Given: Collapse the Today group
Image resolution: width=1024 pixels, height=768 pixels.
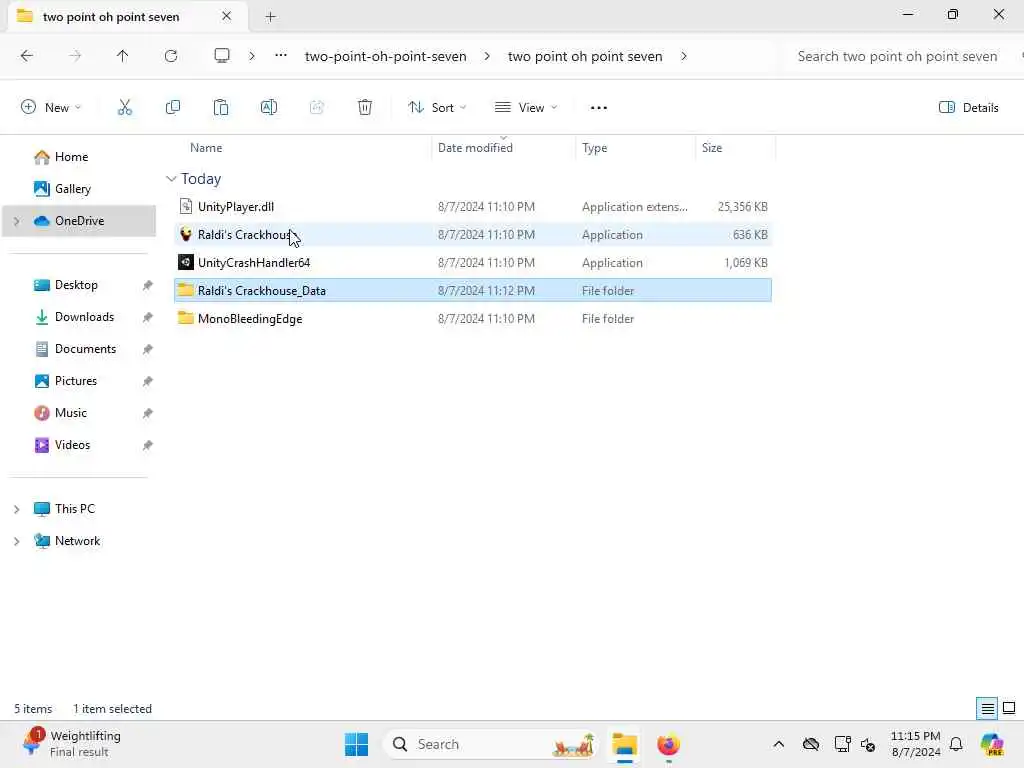Looking at the screenshot, I should 171,179.
